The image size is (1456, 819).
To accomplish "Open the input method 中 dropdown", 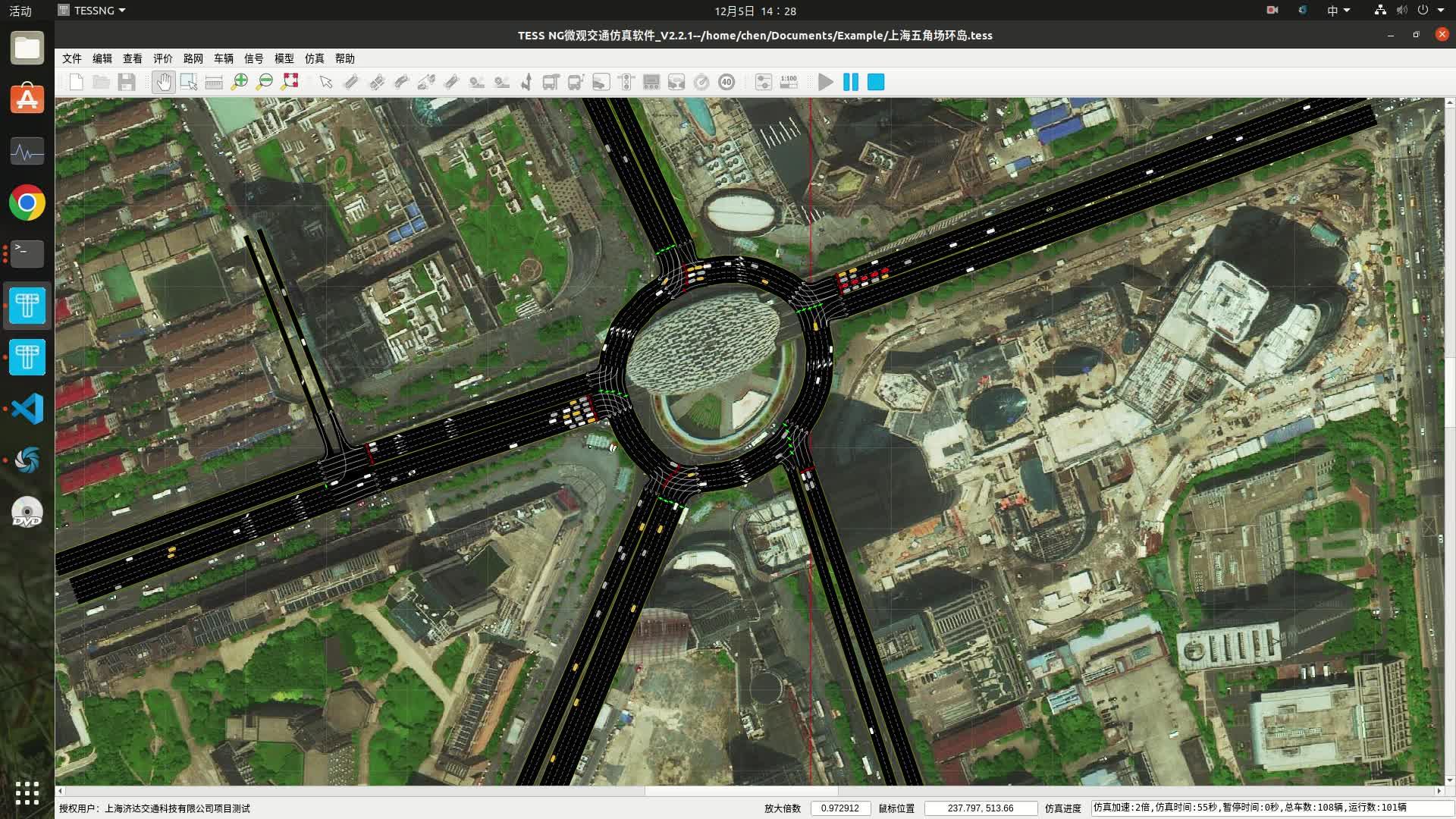I will click(1338, 11).
